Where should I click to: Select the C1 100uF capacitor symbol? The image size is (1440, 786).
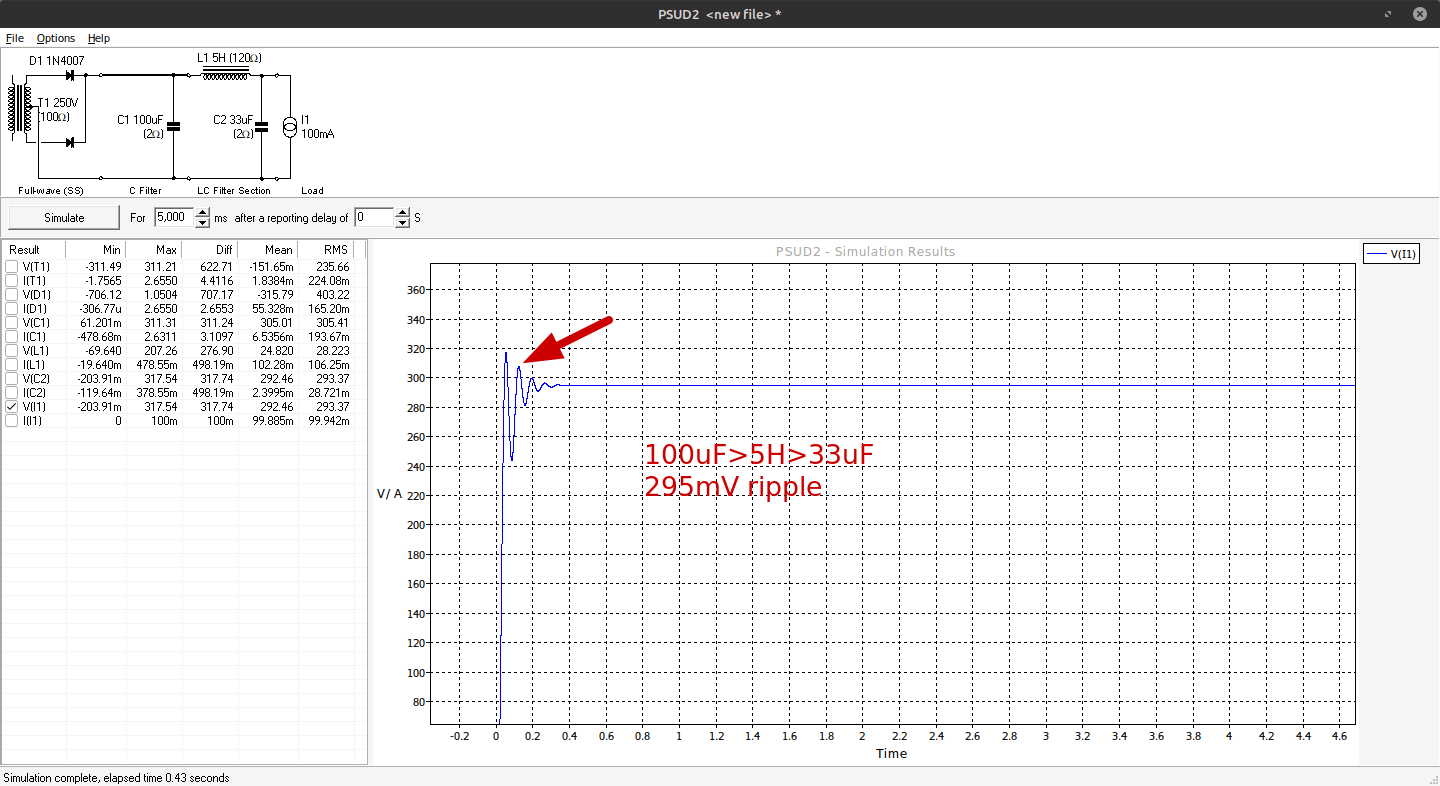pyautogui.click(x=174, y=126)
